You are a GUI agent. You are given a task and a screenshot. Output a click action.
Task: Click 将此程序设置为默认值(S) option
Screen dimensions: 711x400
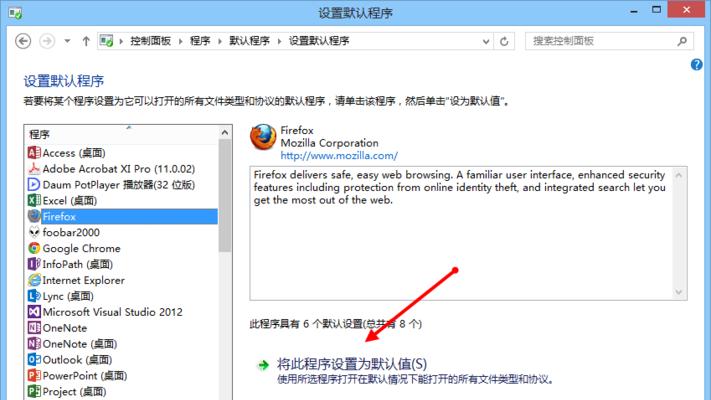point(352,364)
